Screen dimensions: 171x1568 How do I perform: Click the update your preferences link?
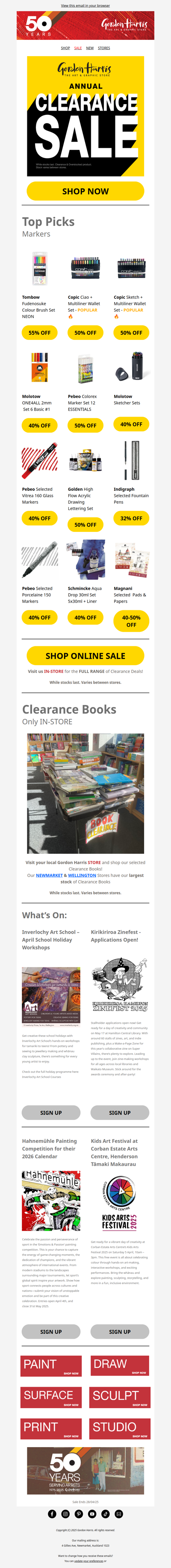point(88,1561)
